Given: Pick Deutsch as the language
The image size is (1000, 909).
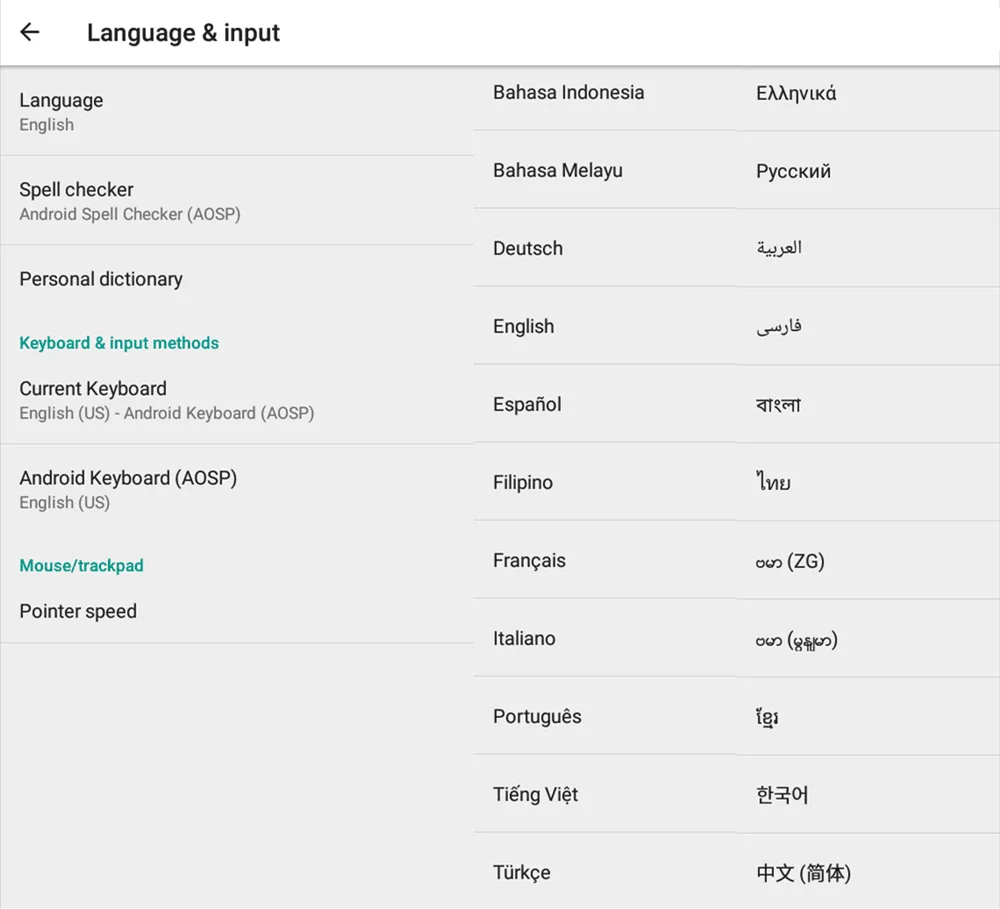Looking at the screenshot, I should [527, 248].
